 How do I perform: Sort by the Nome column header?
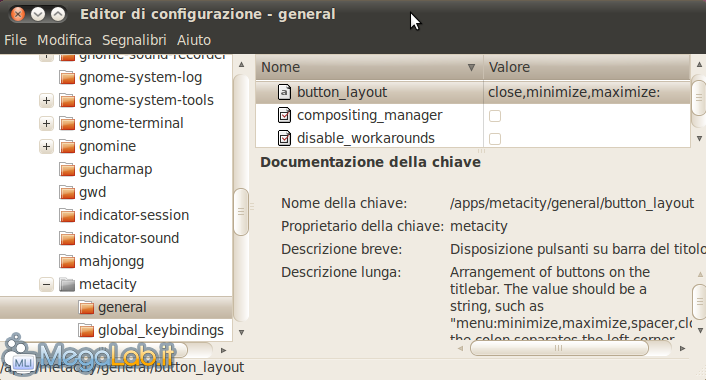[x=369, y=68]
